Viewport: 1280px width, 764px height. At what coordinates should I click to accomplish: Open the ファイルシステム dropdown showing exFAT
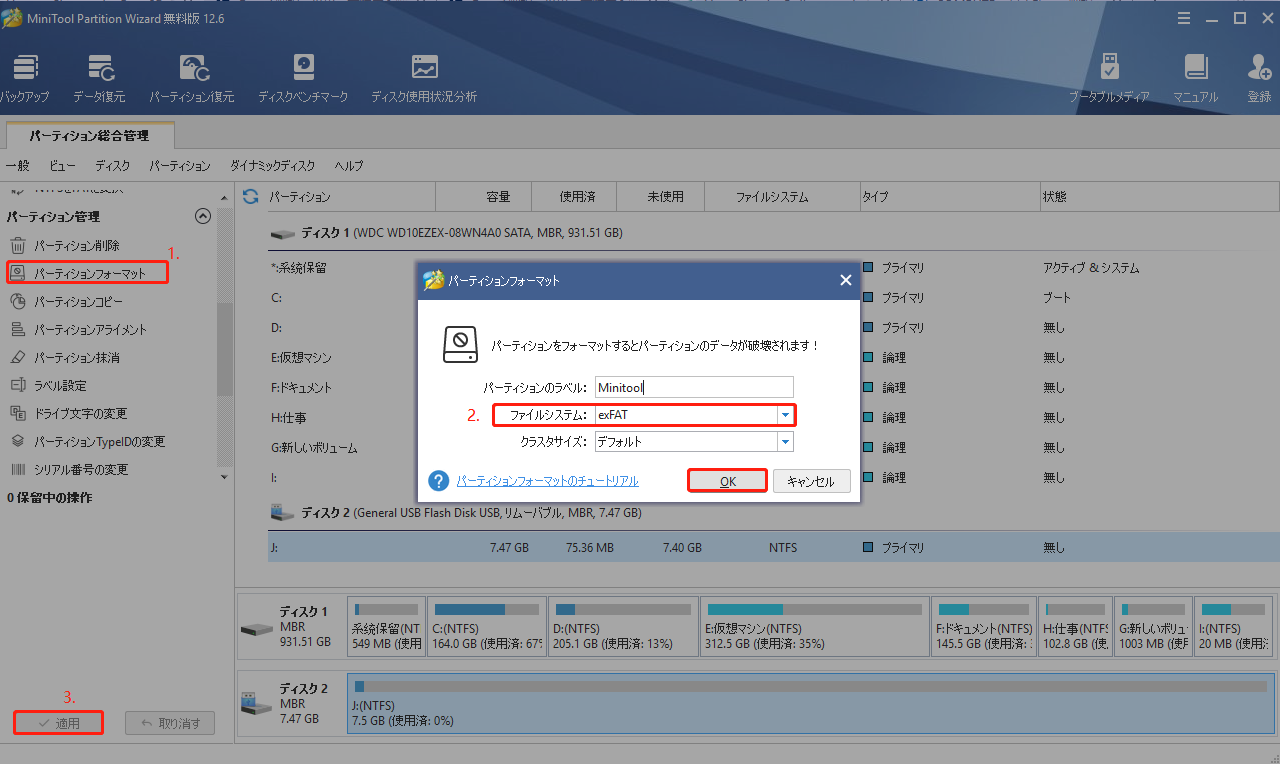point(785,415)
